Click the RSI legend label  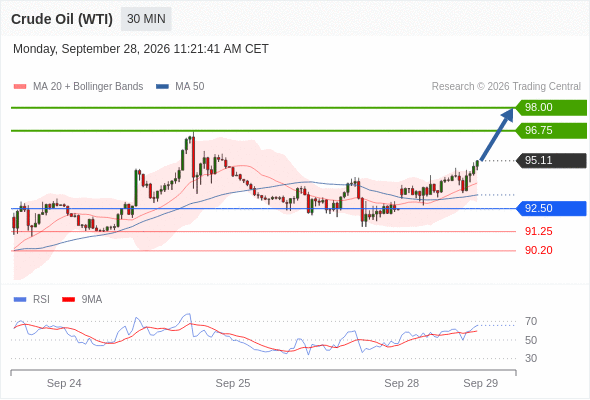41,300
